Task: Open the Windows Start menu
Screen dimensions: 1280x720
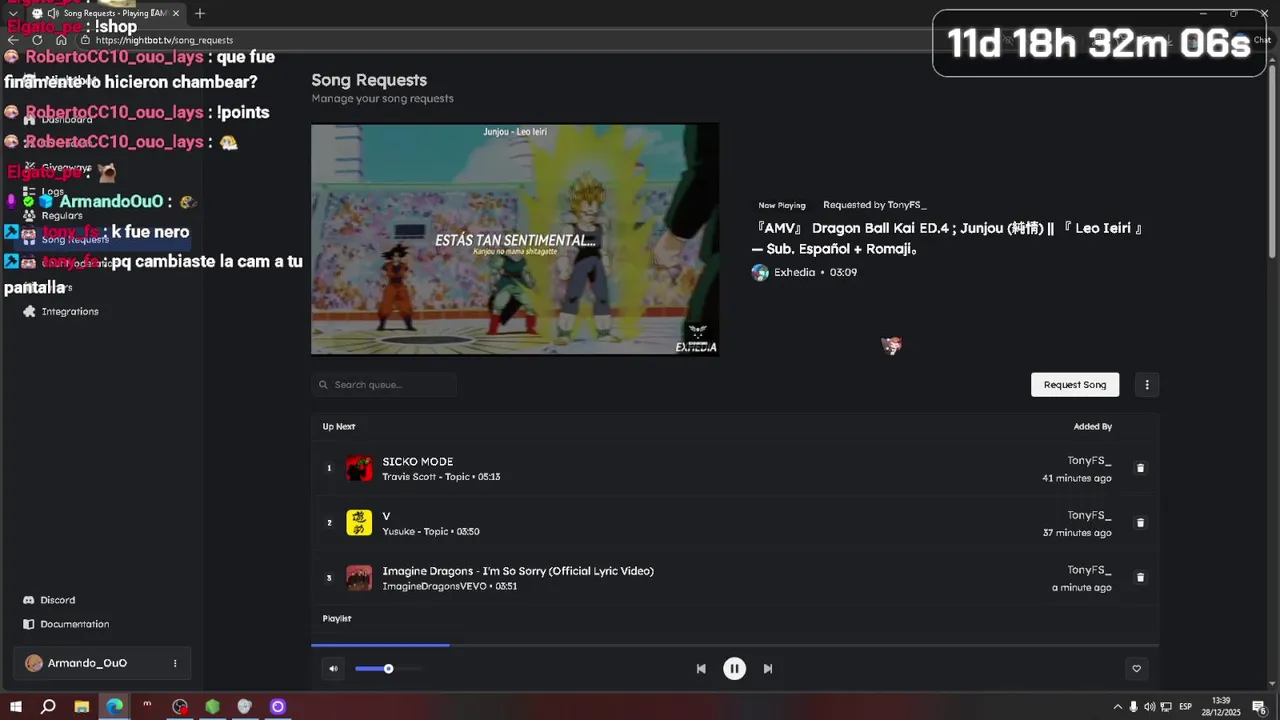Action: click(x=15, y=707)
